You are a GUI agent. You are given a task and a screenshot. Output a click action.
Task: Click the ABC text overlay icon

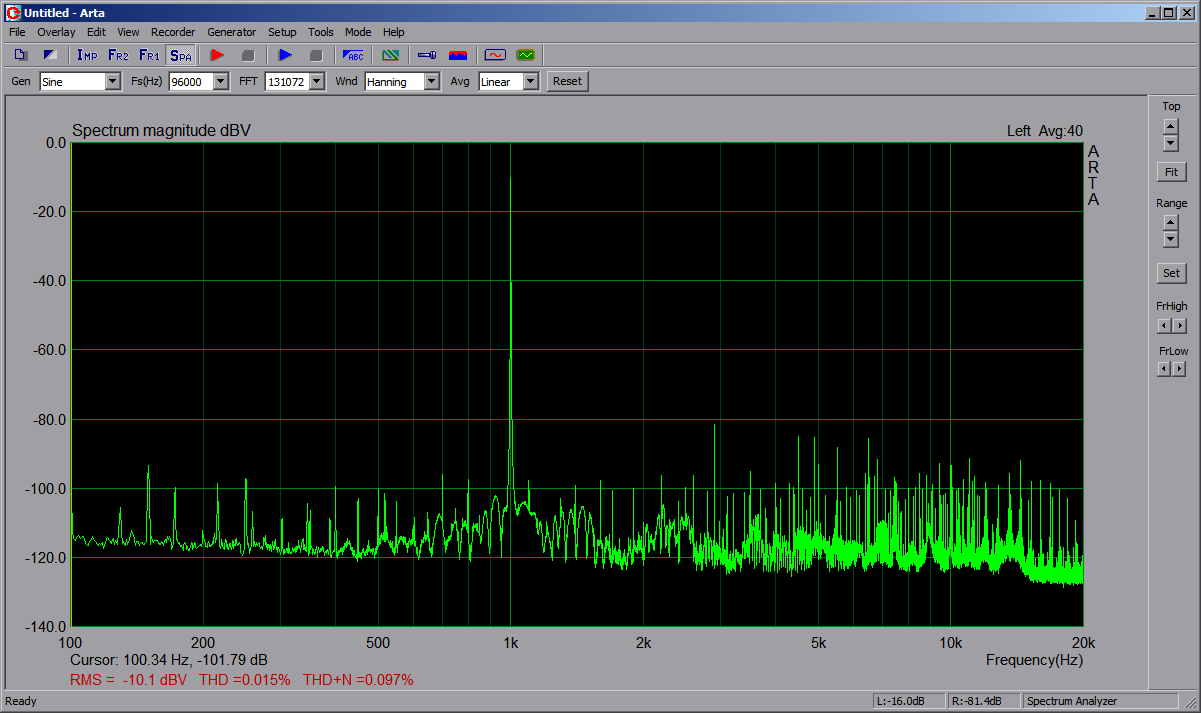353,55
